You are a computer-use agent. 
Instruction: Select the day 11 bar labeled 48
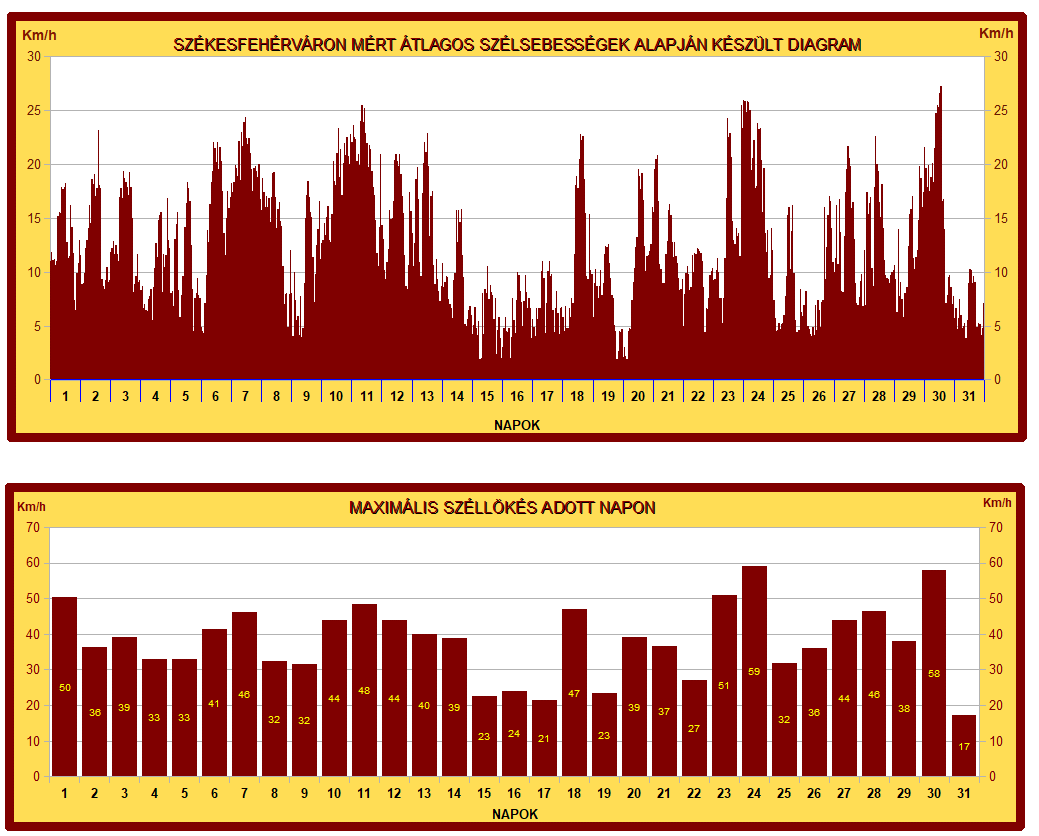364,690
